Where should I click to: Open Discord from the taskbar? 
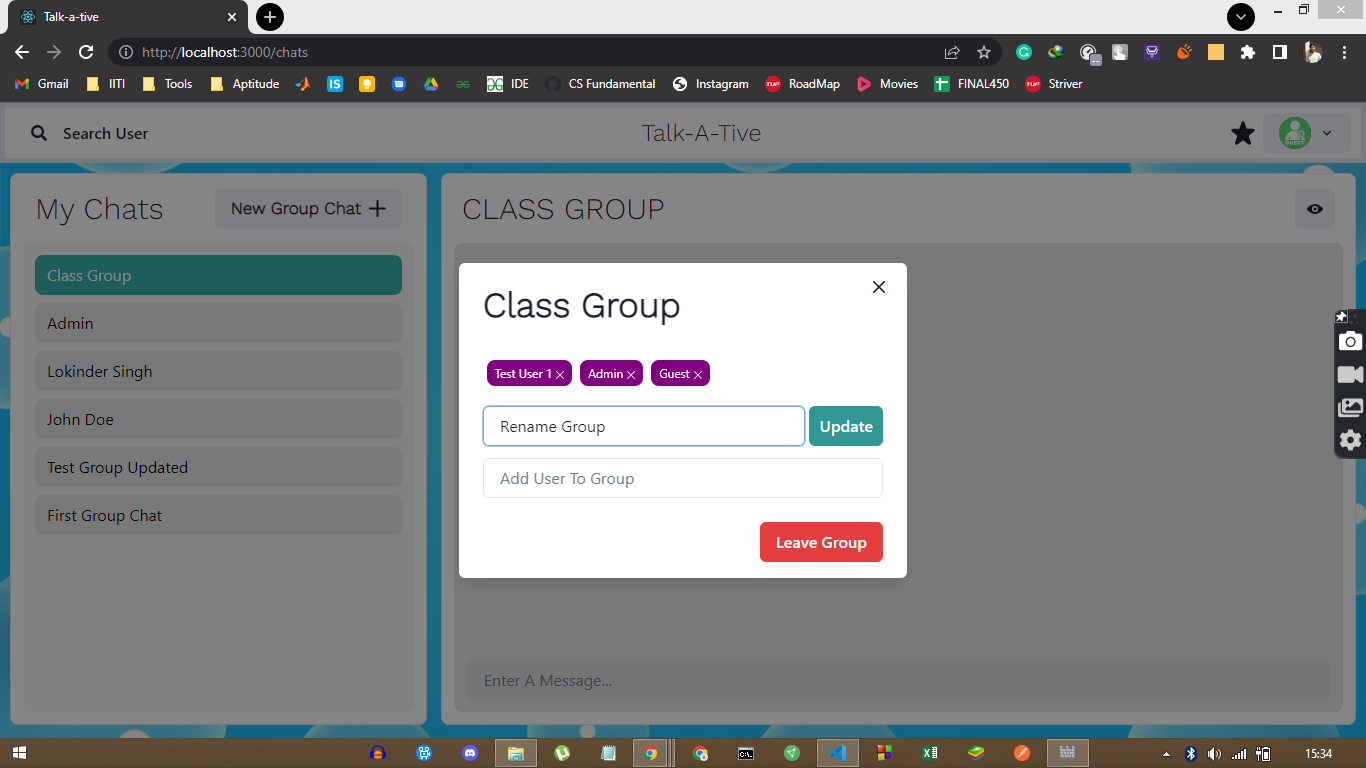469,753
